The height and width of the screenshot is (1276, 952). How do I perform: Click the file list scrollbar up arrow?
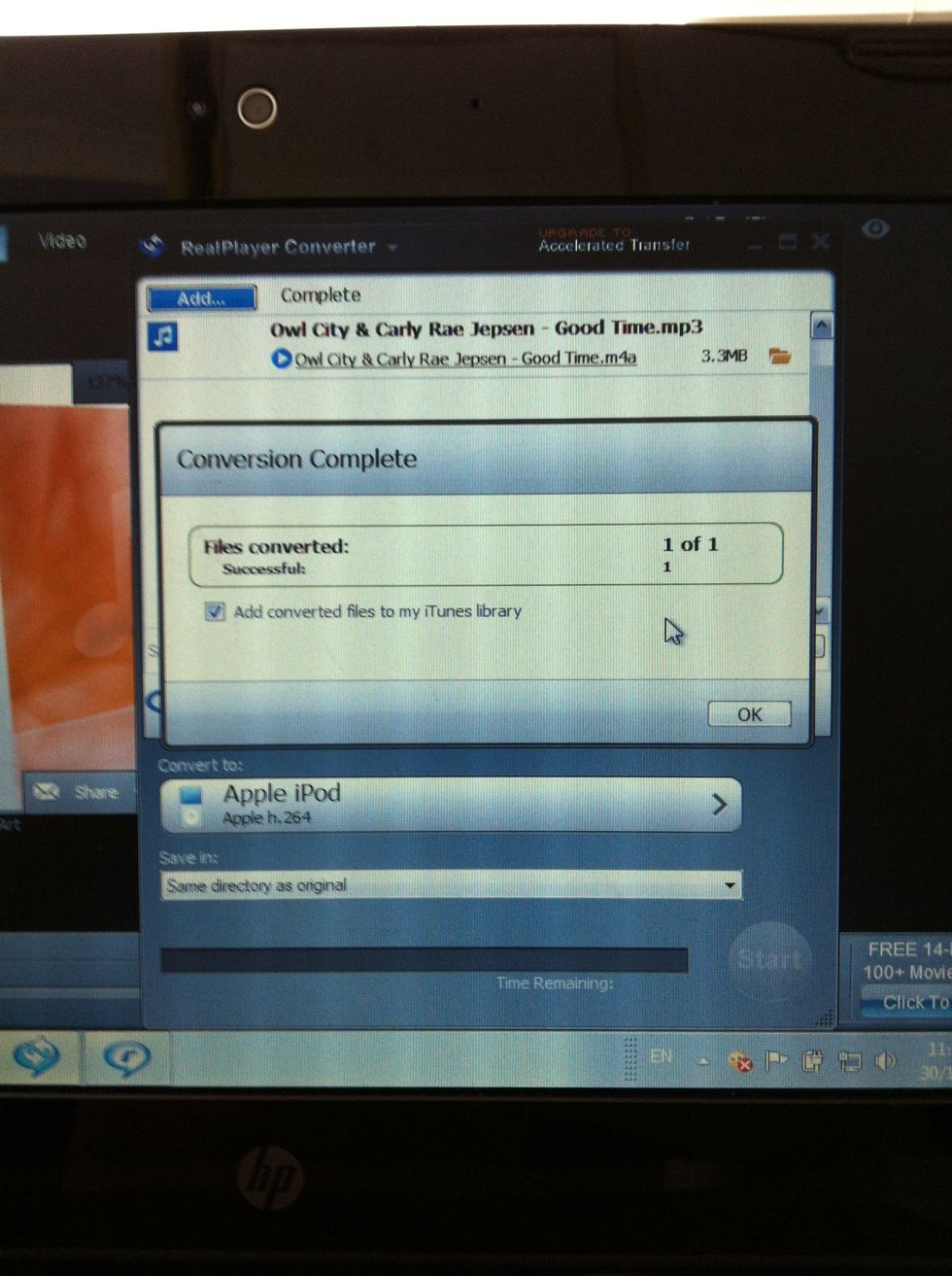[x=821, y=327]
